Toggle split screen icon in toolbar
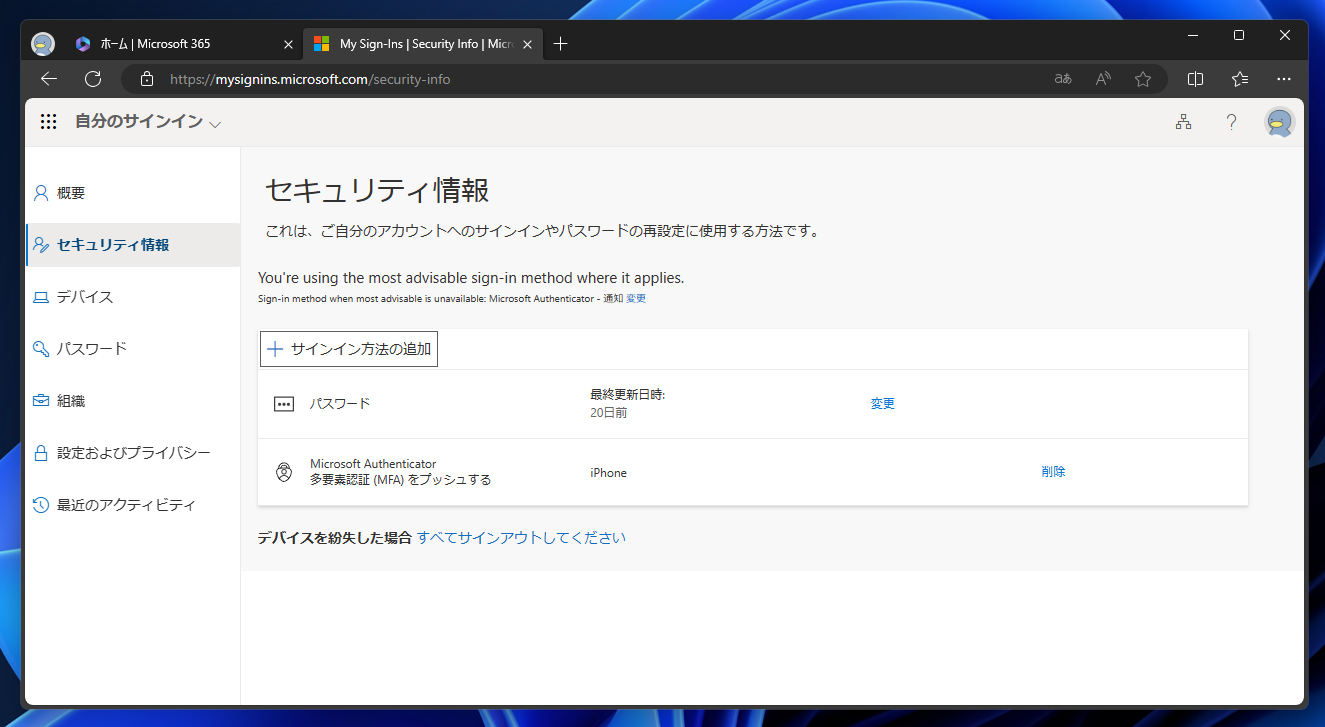Image resolution: width=1325 pixels, height=727 pixels. [1195, 79]
